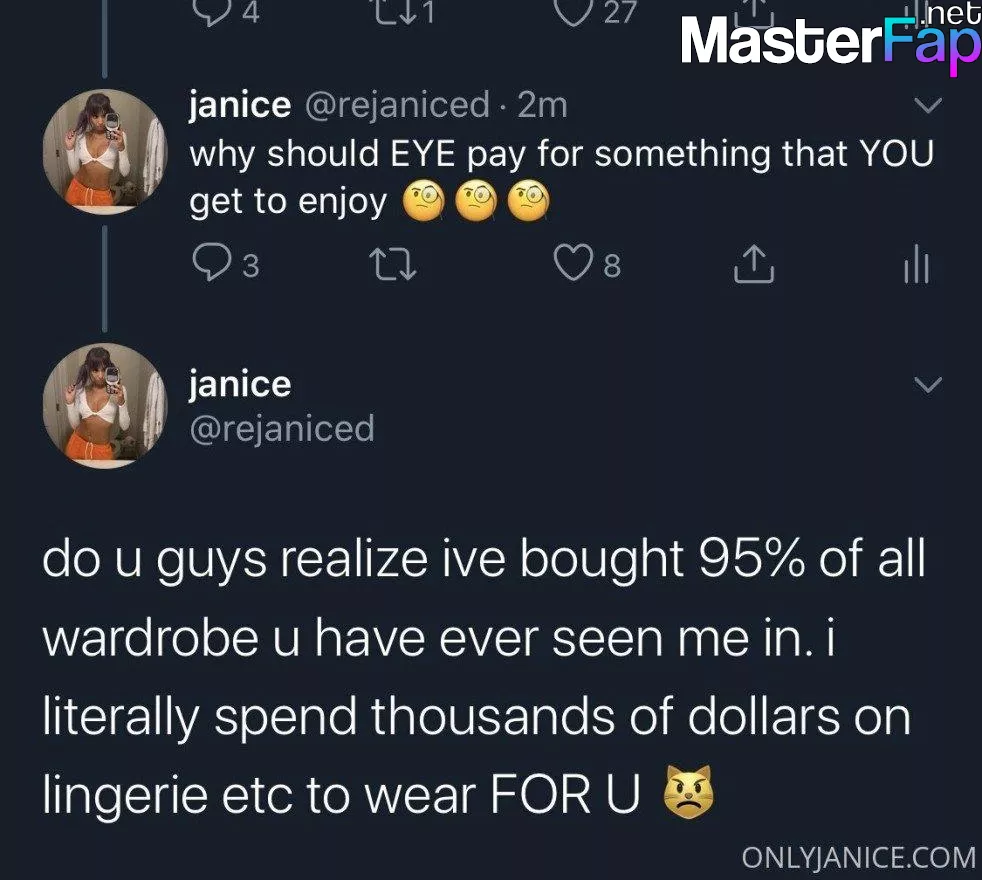The width and height of the screenshot is (982, 880).
Task: Click the ONLYJANICE.COM watermark
Action: point(859,857)
